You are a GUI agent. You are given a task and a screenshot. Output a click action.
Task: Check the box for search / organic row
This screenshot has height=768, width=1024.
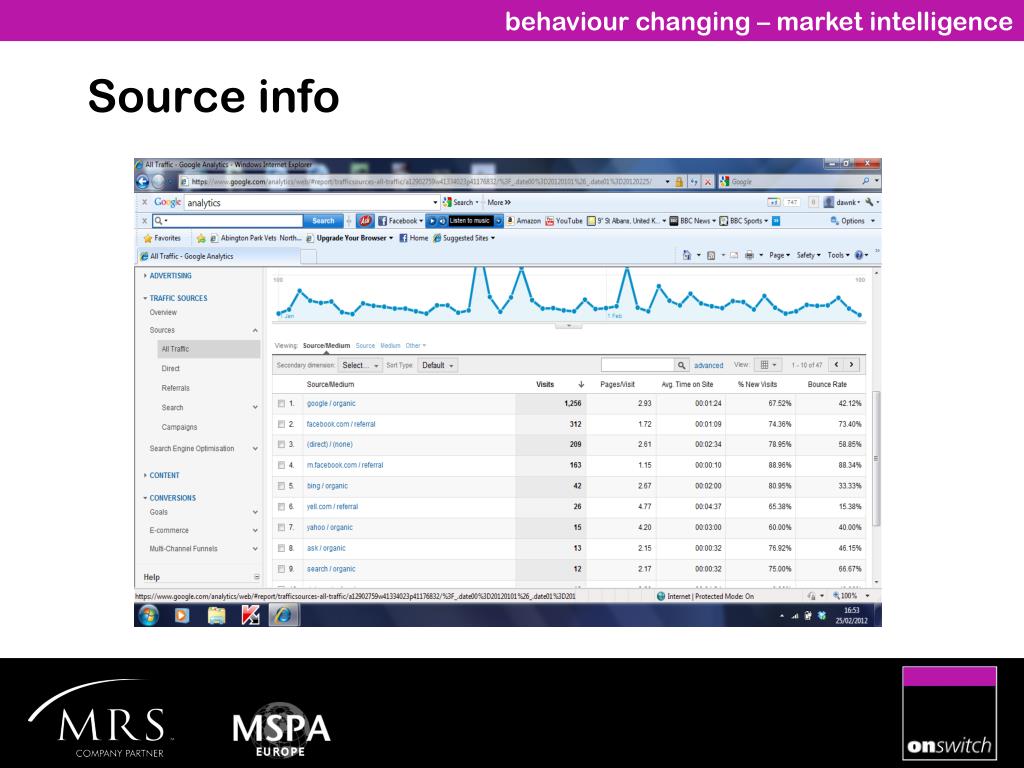pyautogui.click(x=281, y=569)
